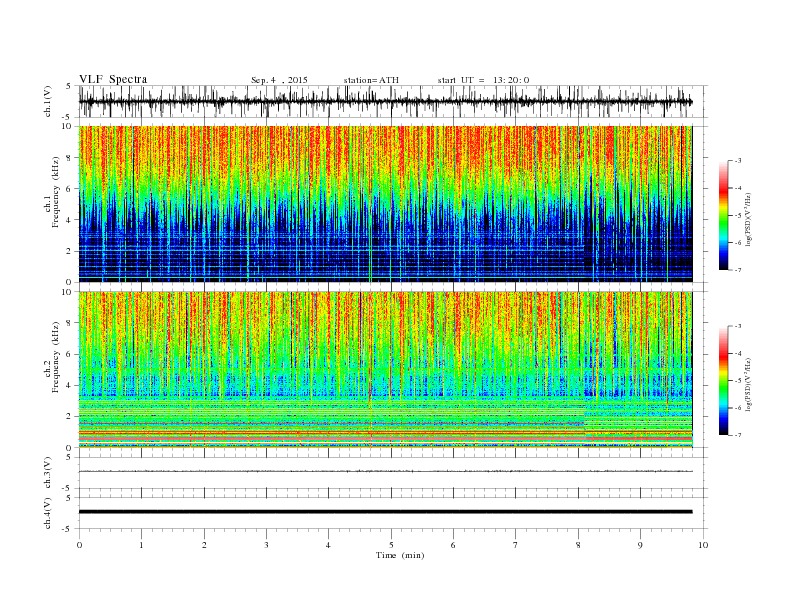Click the "ch.1(V)" axis label
The height and width of the screenshot is (612, 792).
(x=48, y=102)
